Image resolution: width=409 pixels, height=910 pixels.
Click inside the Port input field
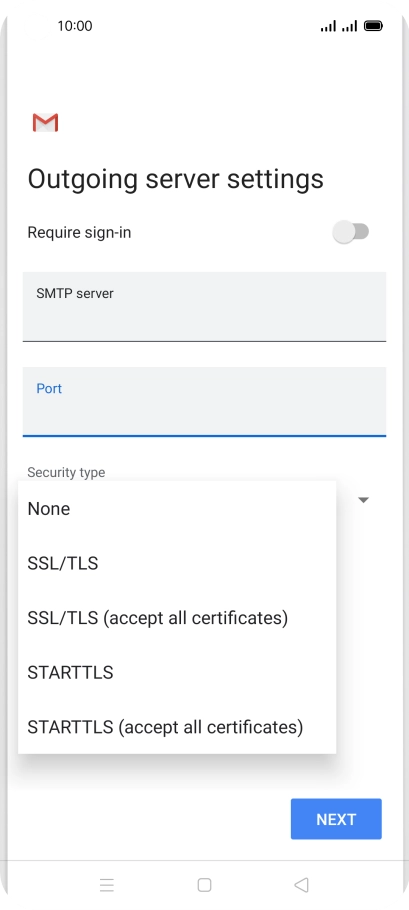click(x=204, y=401)
